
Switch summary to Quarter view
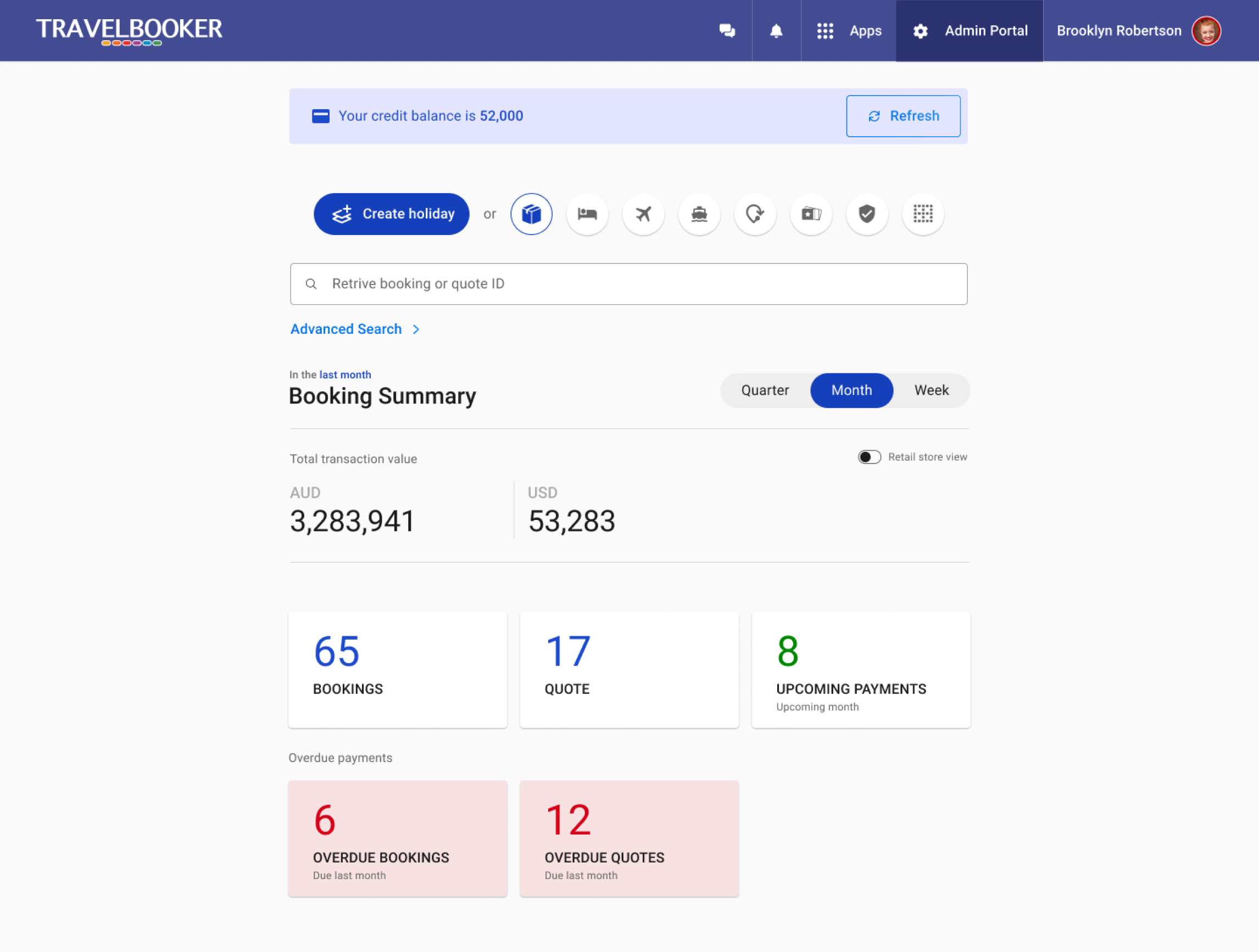(x=765, y=390)
